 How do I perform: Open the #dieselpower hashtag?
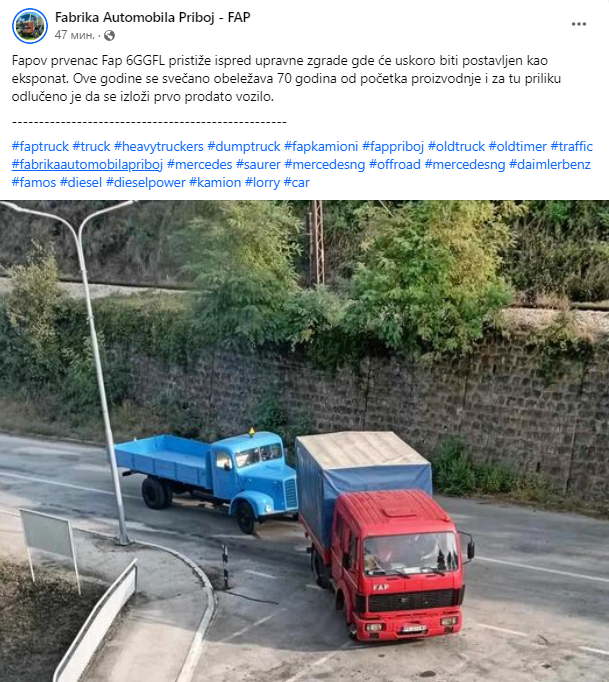(x=146, y=182)
